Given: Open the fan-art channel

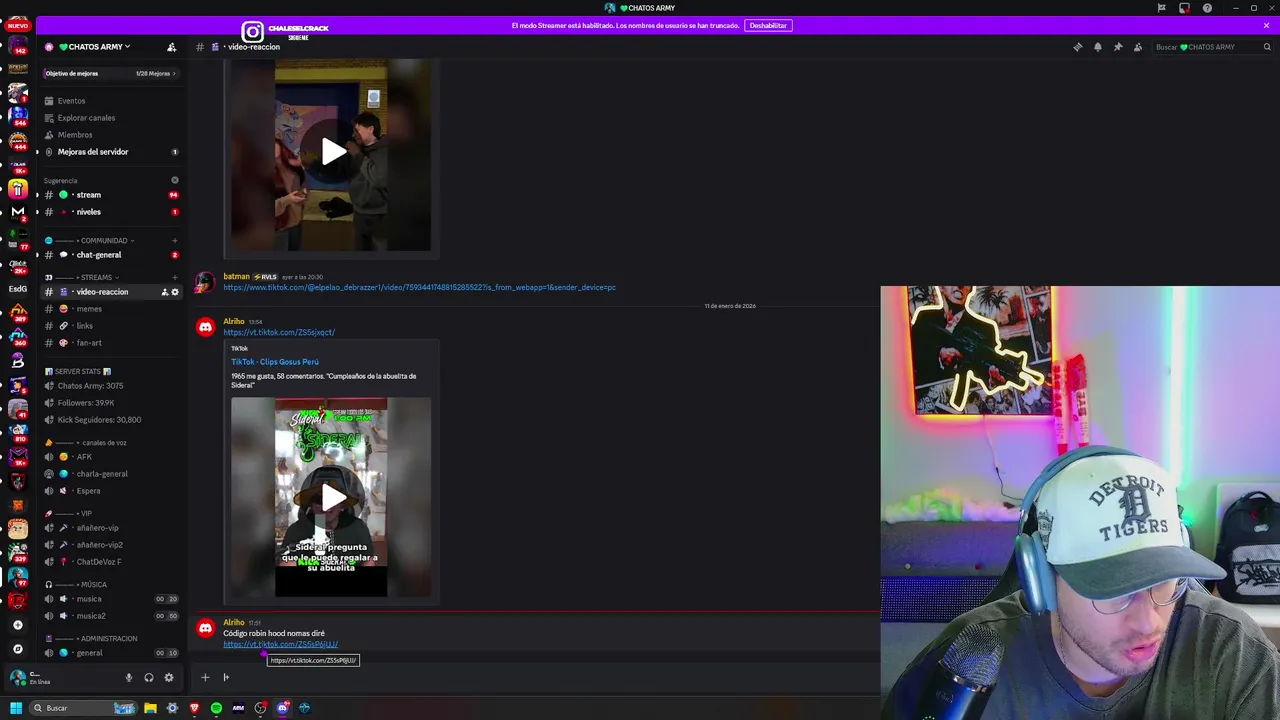Looking at the screenshot, I should [x=110, y=343].
